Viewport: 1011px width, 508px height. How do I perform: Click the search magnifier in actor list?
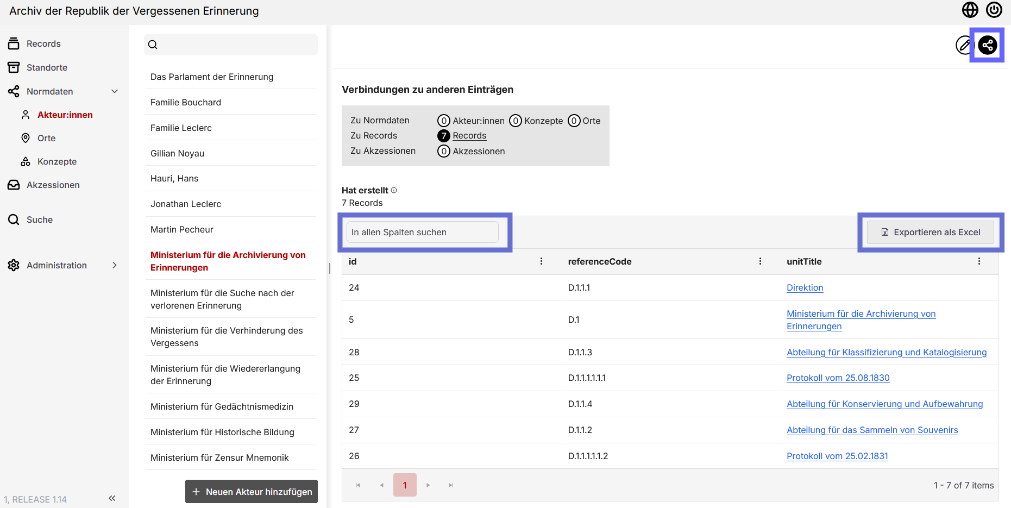[153, 44]
